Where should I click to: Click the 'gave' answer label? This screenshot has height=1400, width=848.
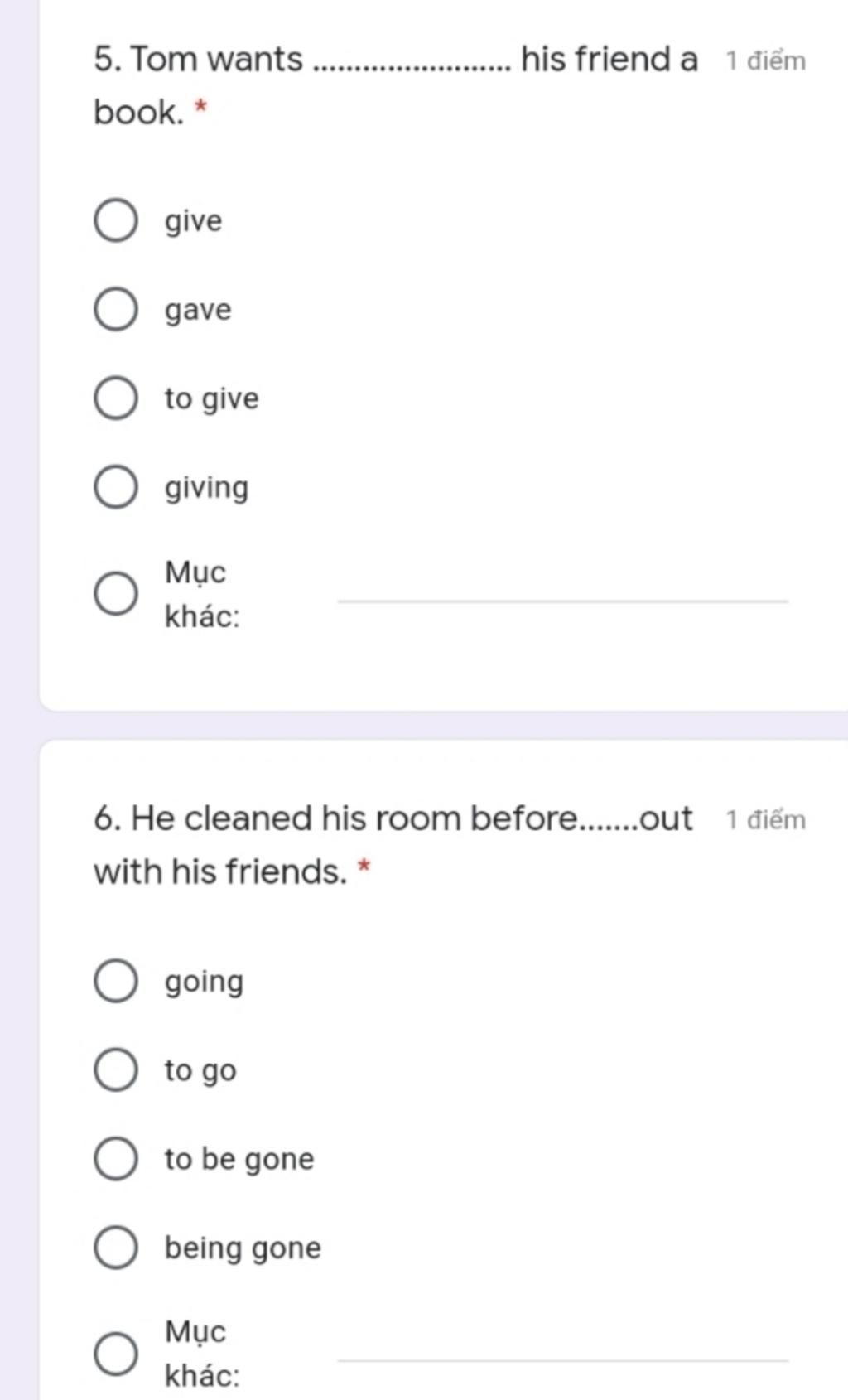pos(198,310)
